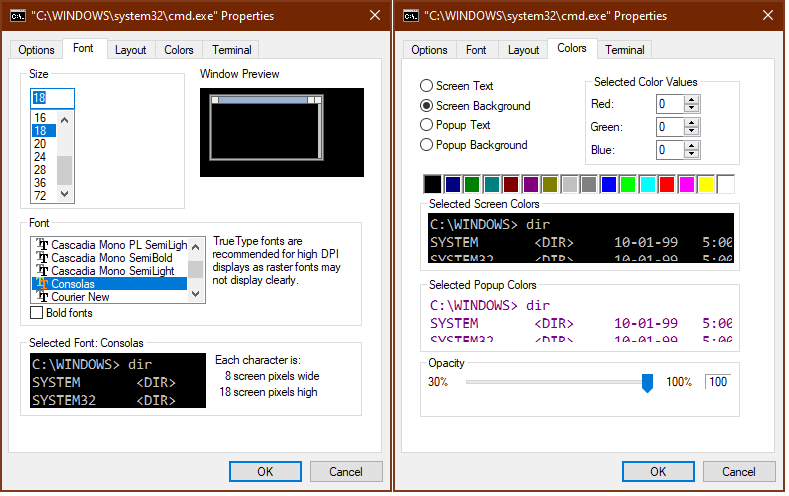This screenshot has width=789, height=496.
Task: Pick the teal color swatch
Action: pos(492,185)
